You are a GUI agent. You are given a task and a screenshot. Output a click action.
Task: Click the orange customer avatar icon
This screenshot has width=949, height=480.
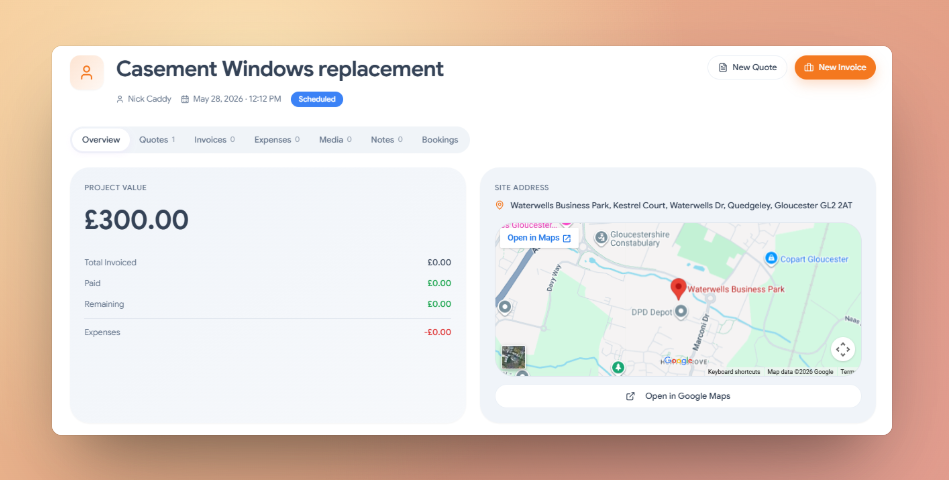pos(87,73)
